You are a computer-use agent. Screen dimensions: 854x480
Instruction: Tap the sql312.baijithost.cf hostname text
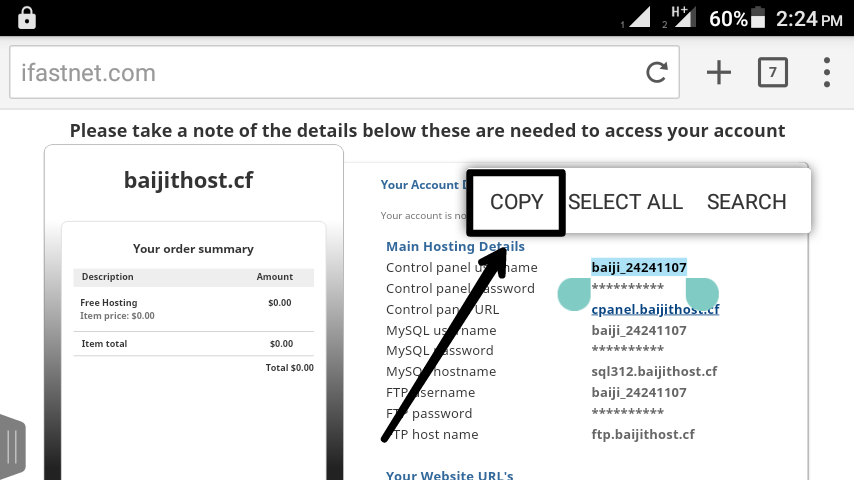point(654,372)
